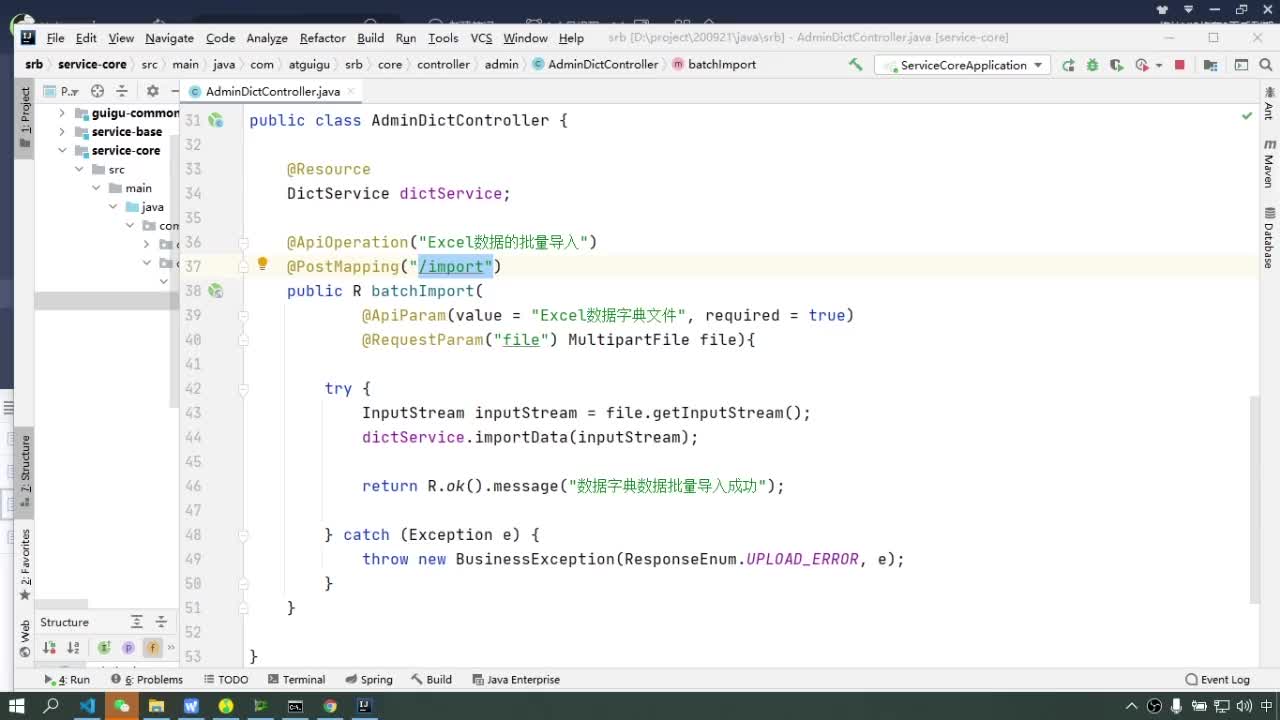The width and height of the screenshot is (1280, 720).
Task: Locate current file with crosshair icon
Action: [x=98, y=91]
